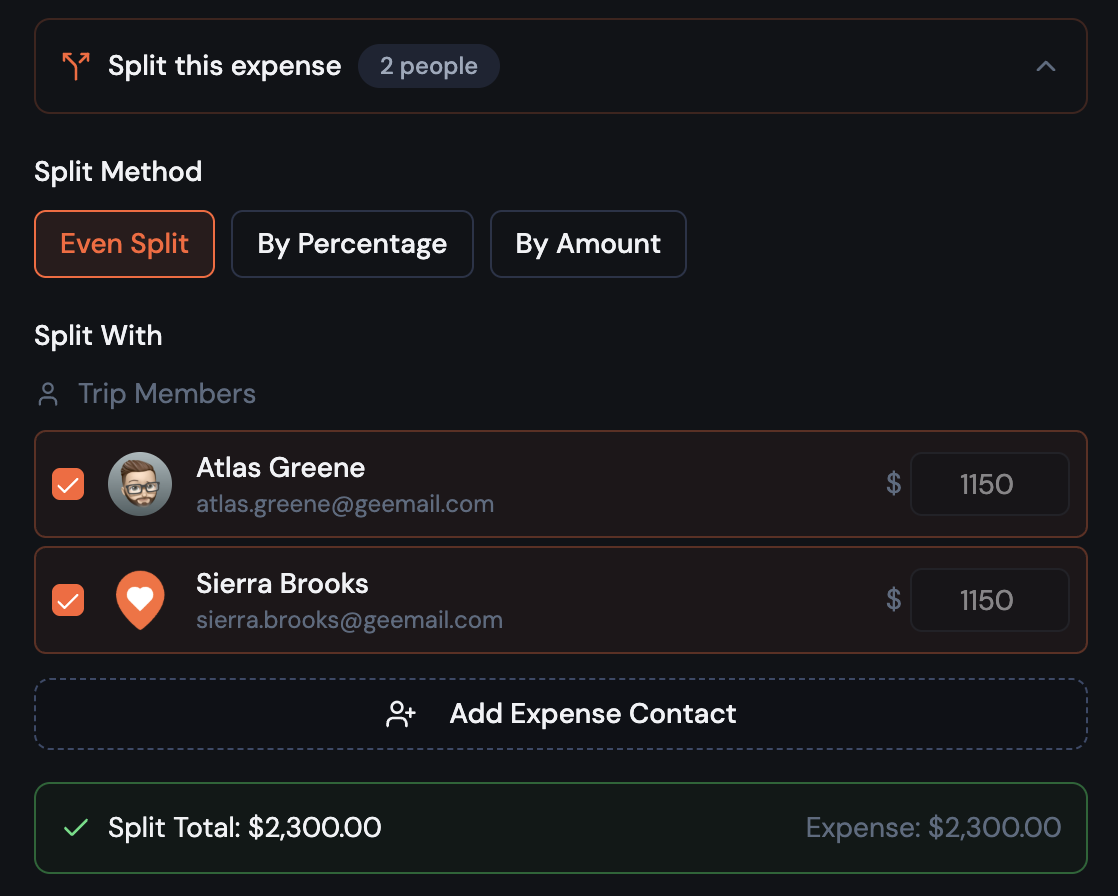Switch to the By Amount split method
Image resolution: width=1118 pixels, height=896 pixels.
pos(587,244)
